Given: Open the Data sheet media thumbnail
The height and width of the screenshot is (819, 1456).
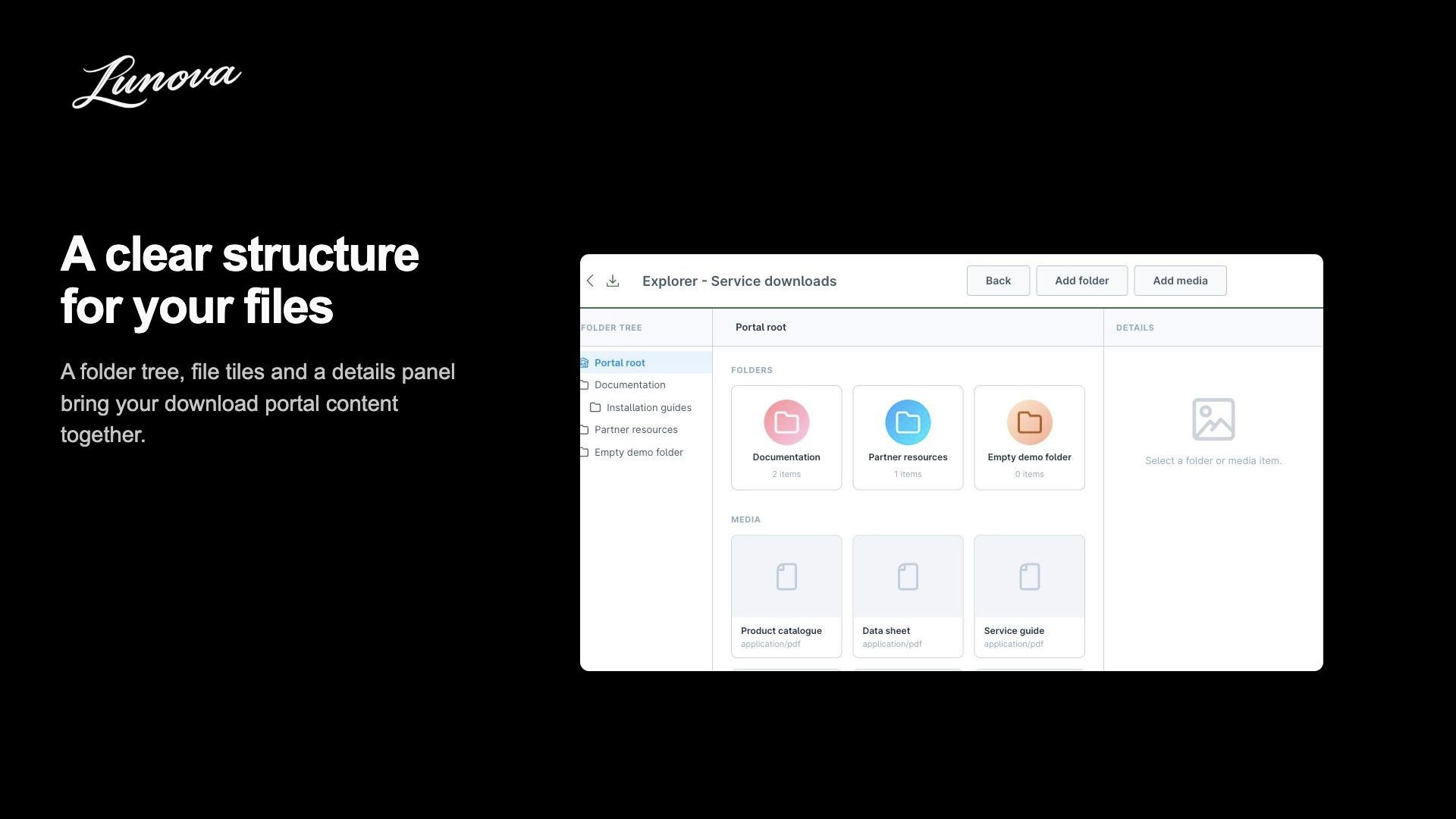Looking at the screenshot, I should (908, 577).
